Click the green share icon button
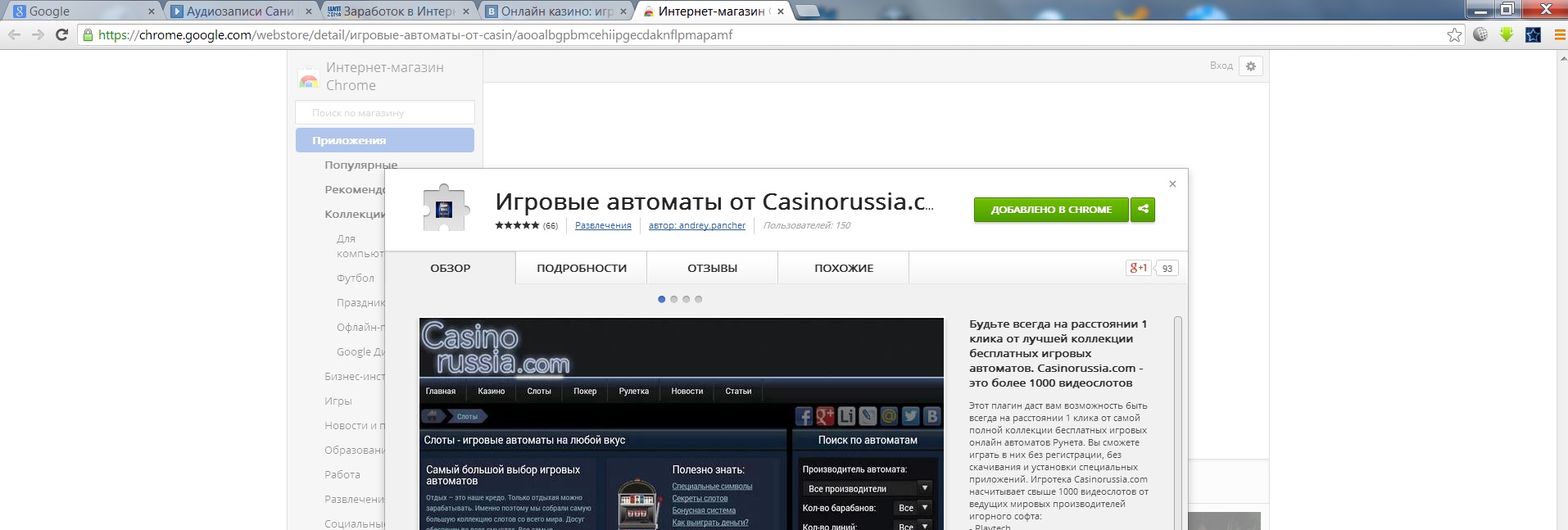This screenshot has width=1568, height=530. click(1143, 210)
